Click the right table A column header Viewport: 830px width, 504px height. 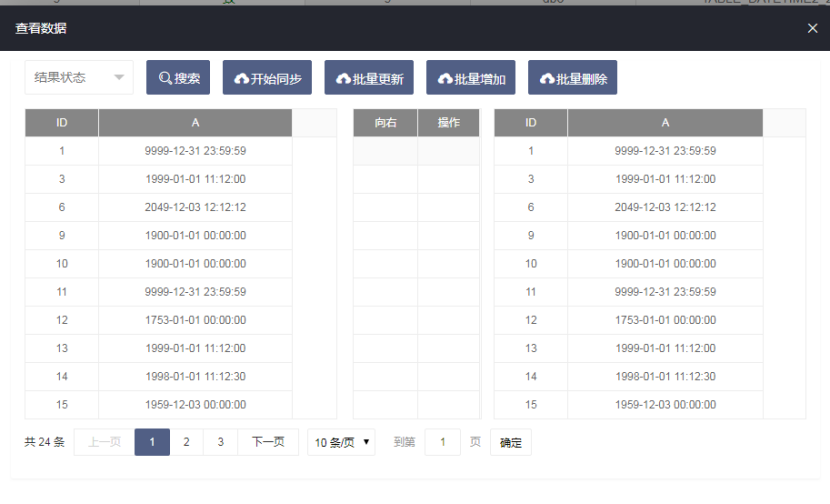[x=665, y=123]
